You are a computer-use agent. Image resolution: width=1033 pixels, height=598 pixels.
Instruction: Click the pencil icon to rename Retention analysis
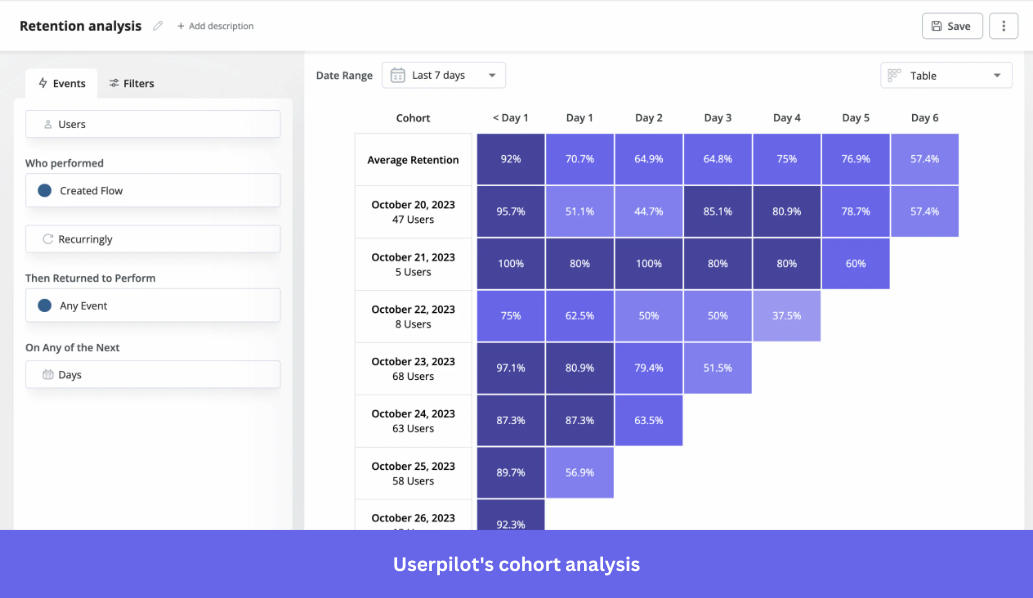coord(157,26)
